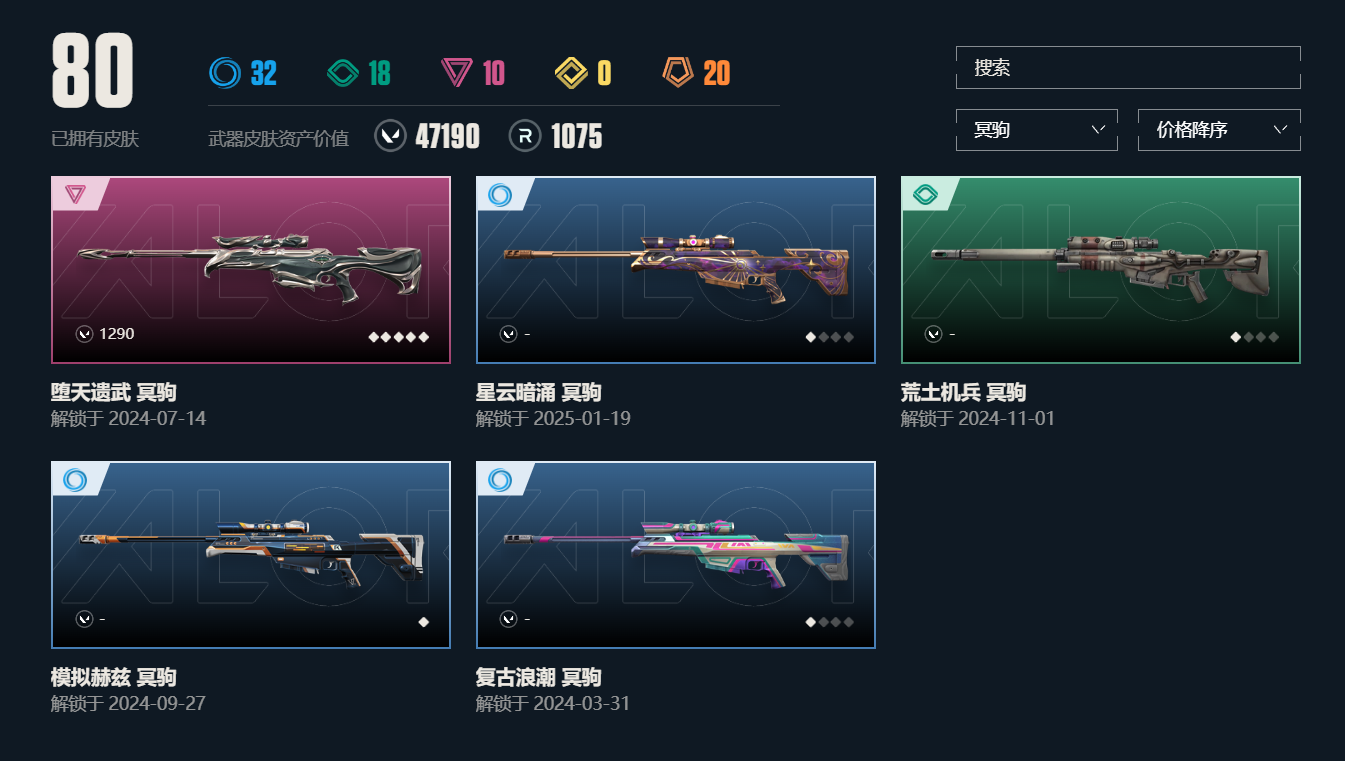Select the 堕天遗武 冥驹 skin thumbnail

point(251,270)
